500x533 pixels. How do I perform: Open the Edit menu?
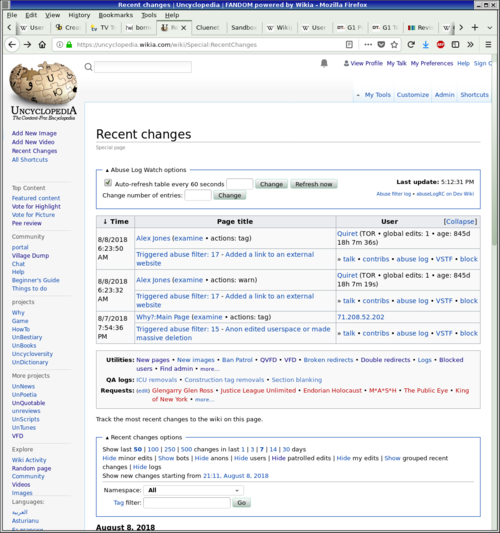(x=31, y=15)
